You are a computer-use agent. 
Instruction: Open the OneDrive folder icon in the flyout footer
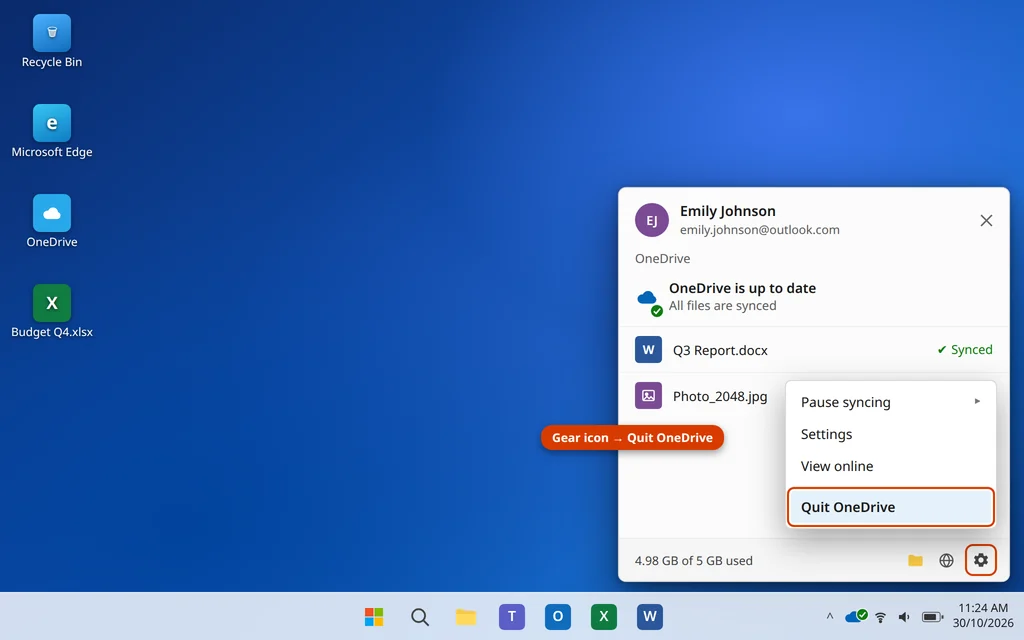coord(915,560)
